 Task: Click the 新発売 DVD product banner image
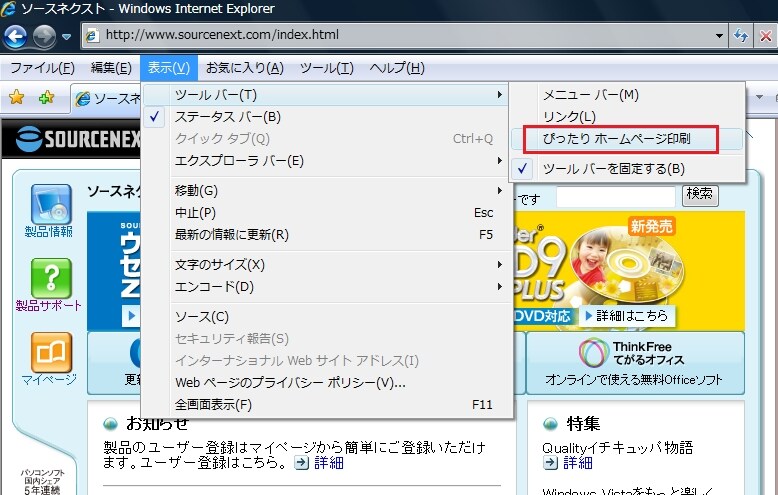tap(627, 270)
